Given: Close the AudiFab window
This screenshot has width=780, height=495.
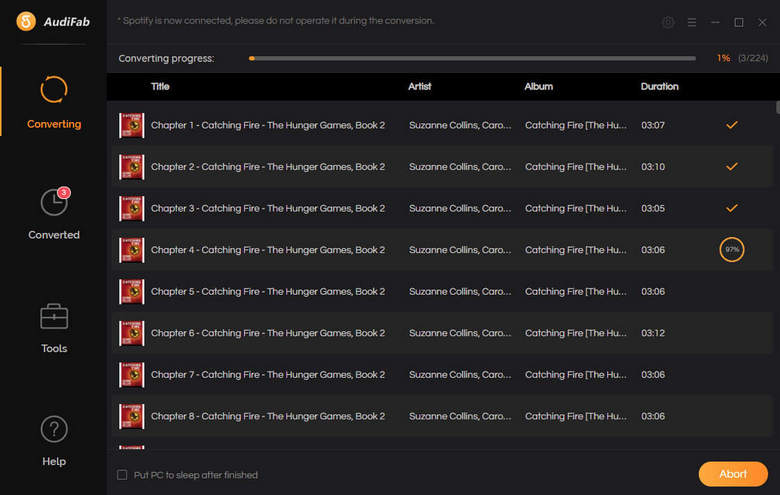Looking at the screenshot, I should [x=762, y=22].
